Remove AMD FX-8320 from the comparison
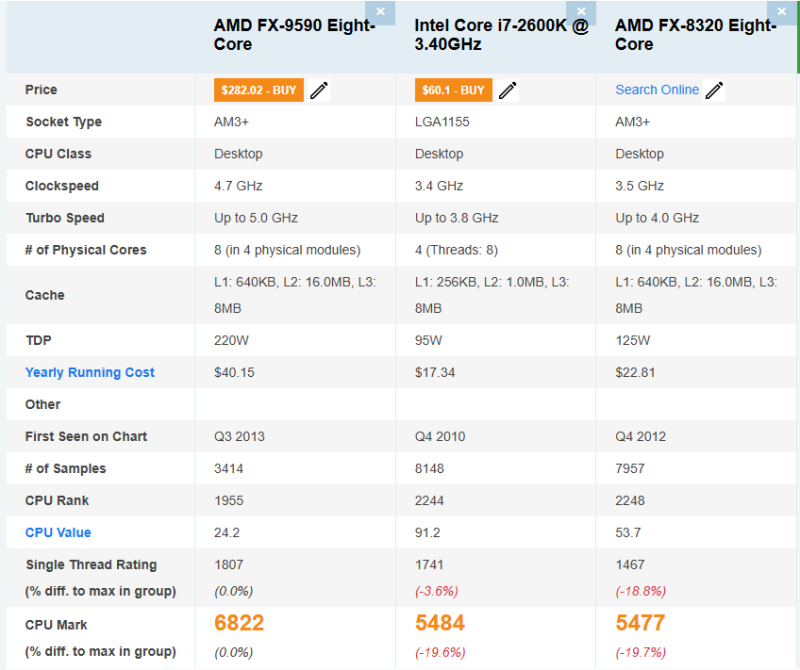800x670 pixels. pos(781,12)
